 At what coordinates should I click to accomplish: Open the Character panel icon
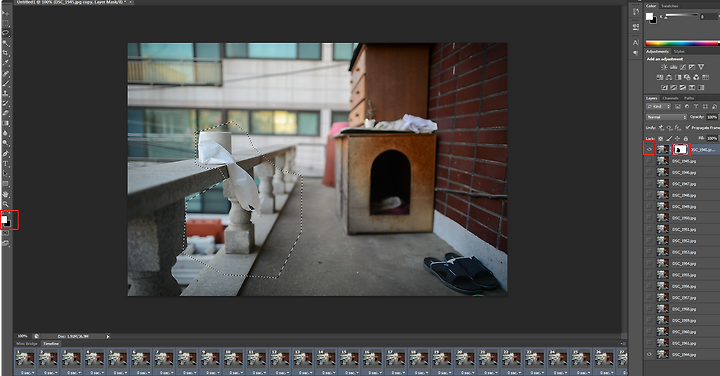[636, 42]
